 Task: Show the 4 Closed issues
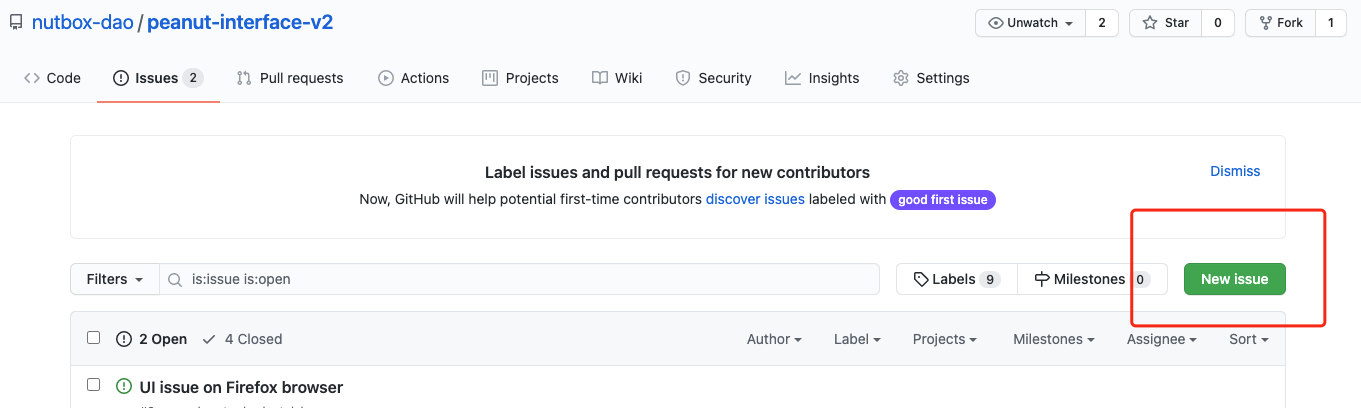coord(242,339)
